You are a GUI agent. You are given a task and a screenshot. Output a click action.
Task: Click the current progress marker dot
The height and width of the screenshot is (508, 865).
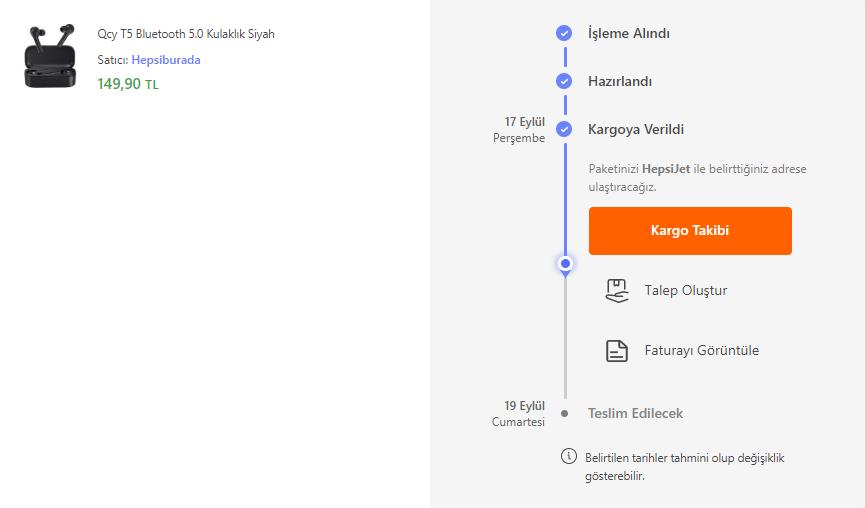(x=565, y=264)
